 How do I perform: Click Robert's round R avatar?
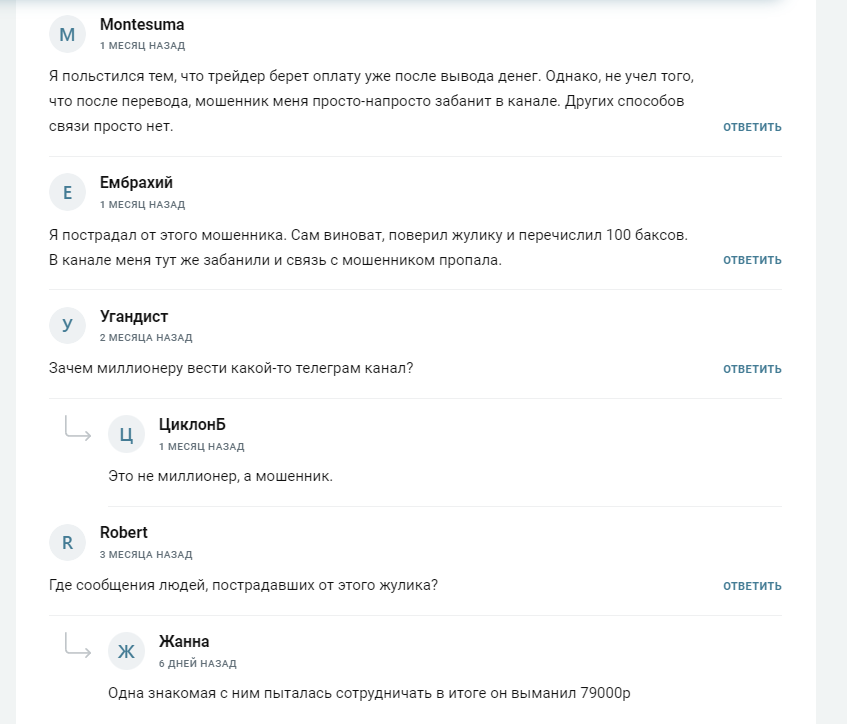tap(67, 543)
